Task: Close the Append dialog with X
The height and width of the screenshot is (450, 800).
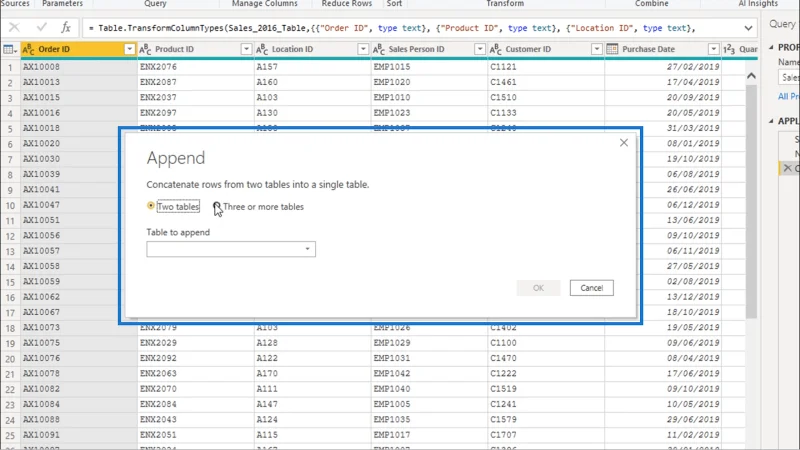Action: pos(623,143)
